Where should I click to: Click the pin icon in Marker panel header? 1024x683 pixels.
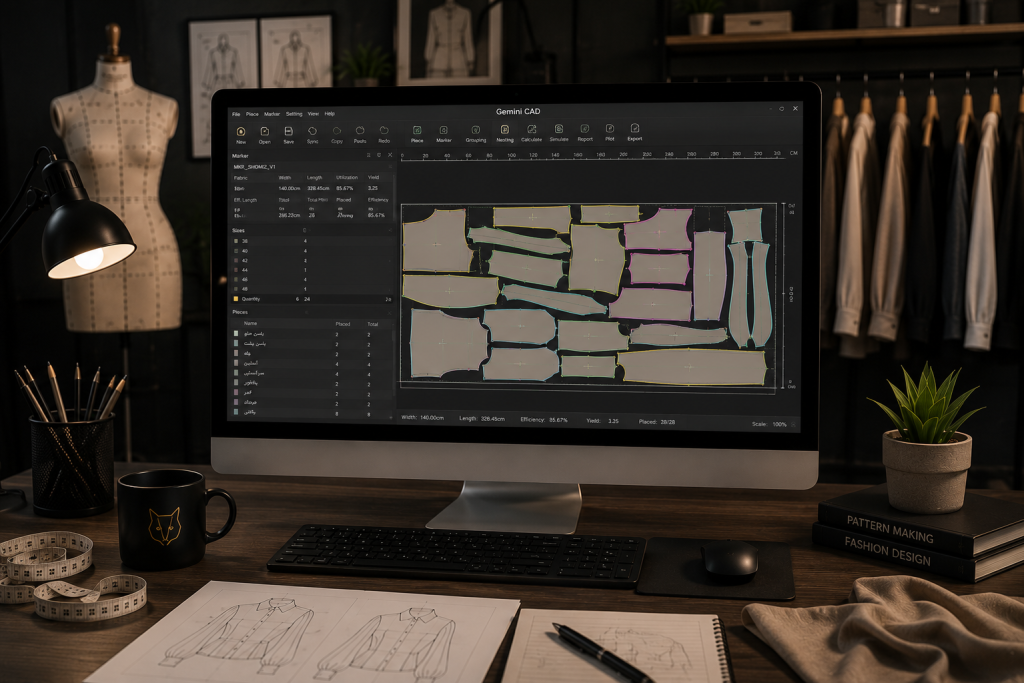click(x=368, y=155)
